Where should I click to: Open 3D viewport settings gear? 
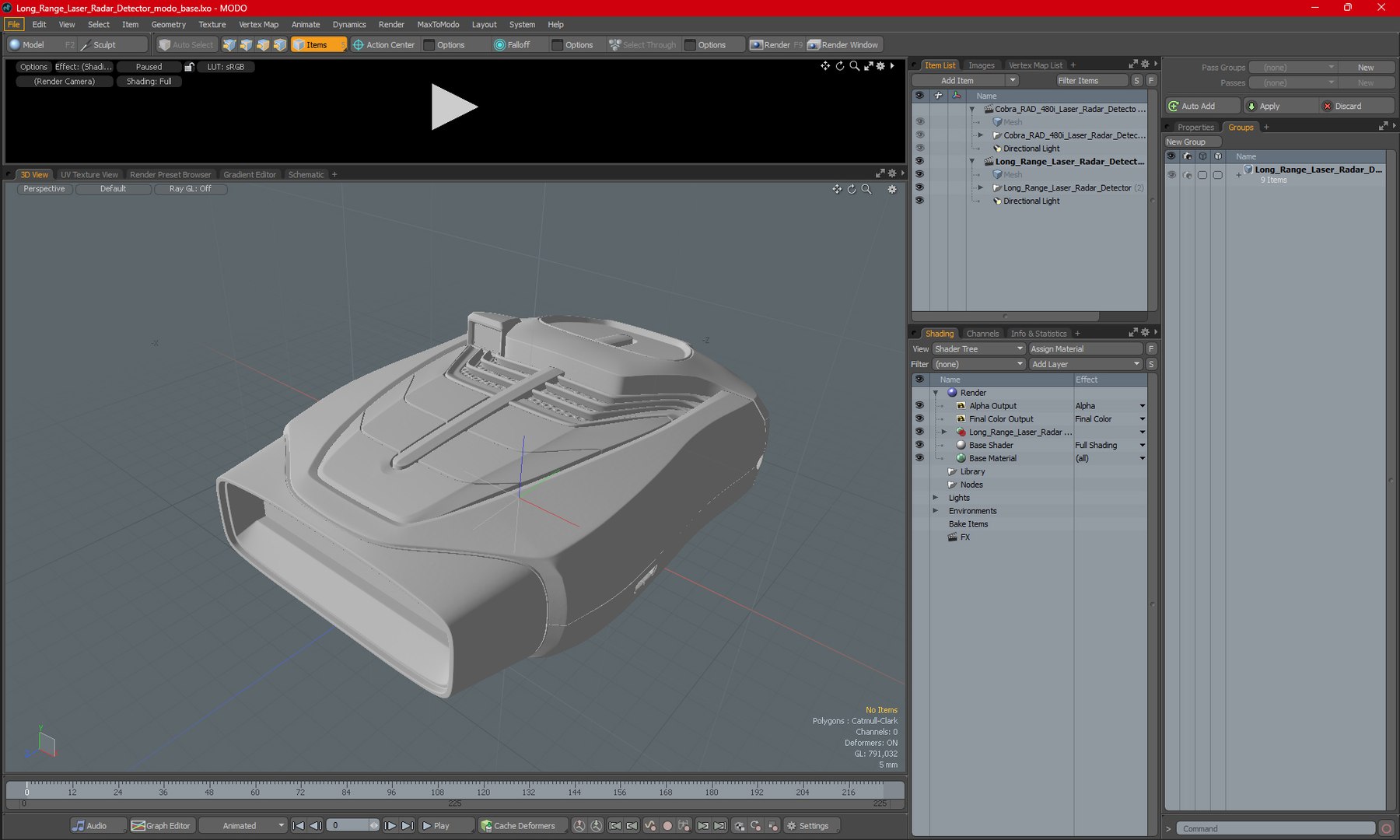pyautogui.click(x=892, y=189)
